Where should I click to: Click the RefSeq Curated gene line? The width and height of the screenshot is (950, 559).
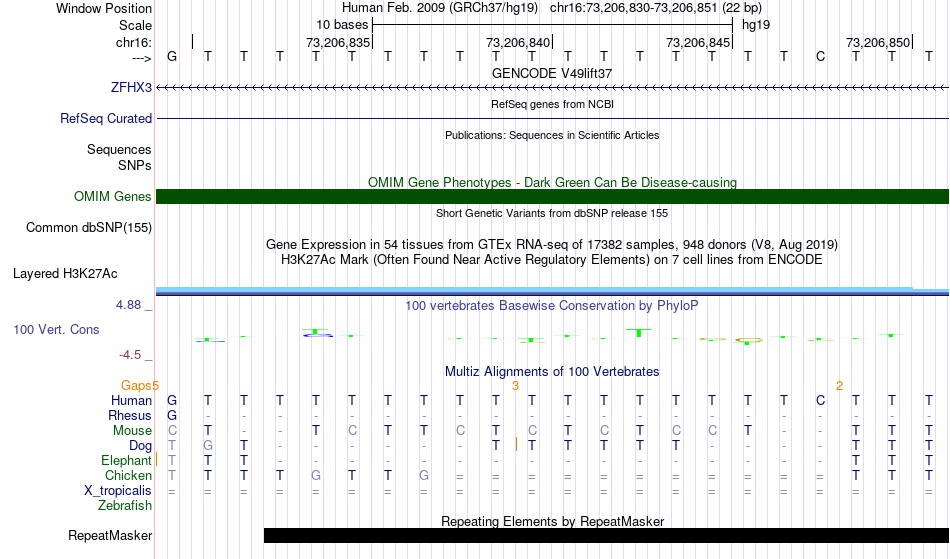(x=552, y=118)
